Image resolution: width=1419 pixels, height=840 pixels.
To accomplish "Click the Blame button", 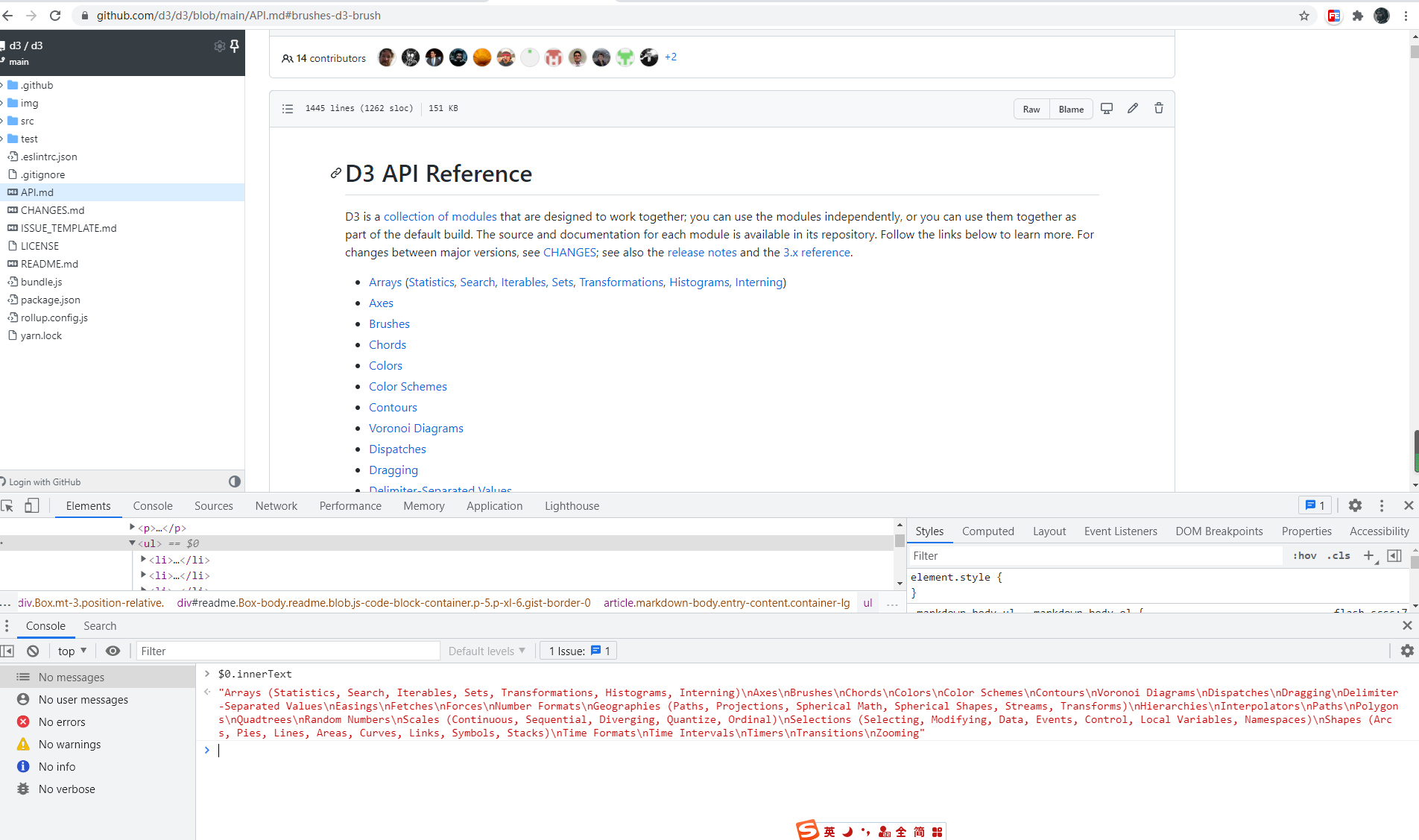I will tap(1072, 109).
